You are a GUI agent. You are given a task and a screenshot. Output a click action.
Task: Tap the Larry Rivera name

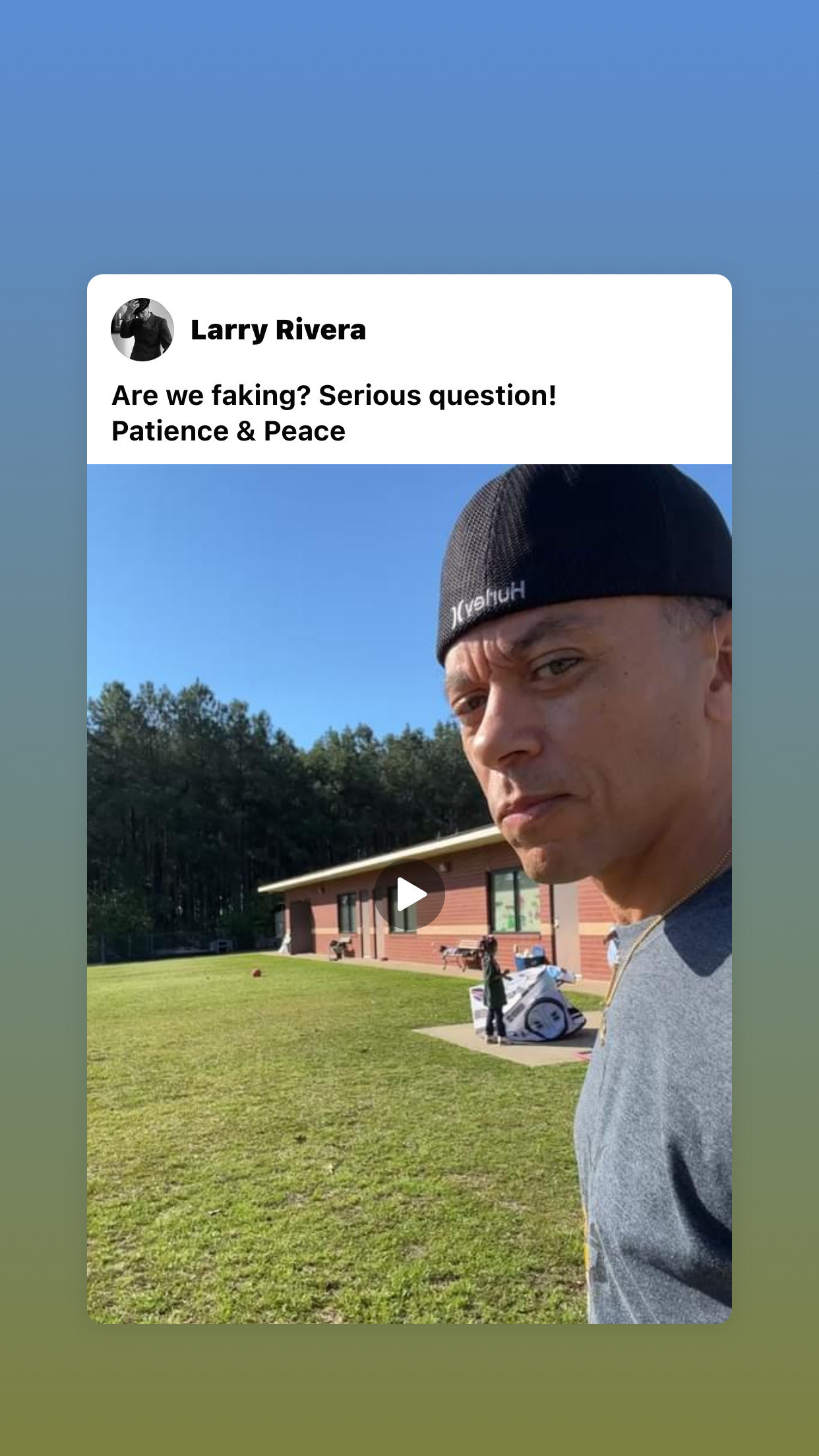click(x=278, y=330)
